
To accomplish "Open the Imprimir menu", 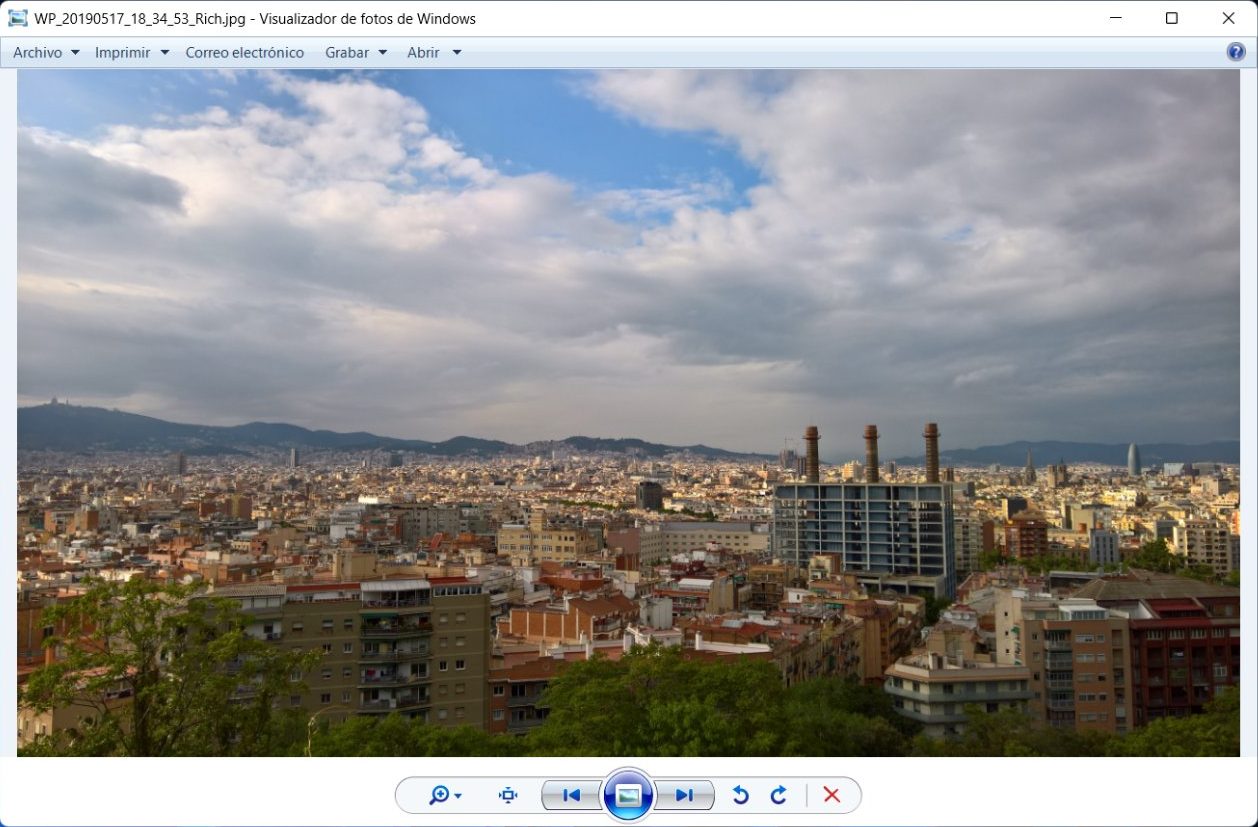I will coord(132,52).
